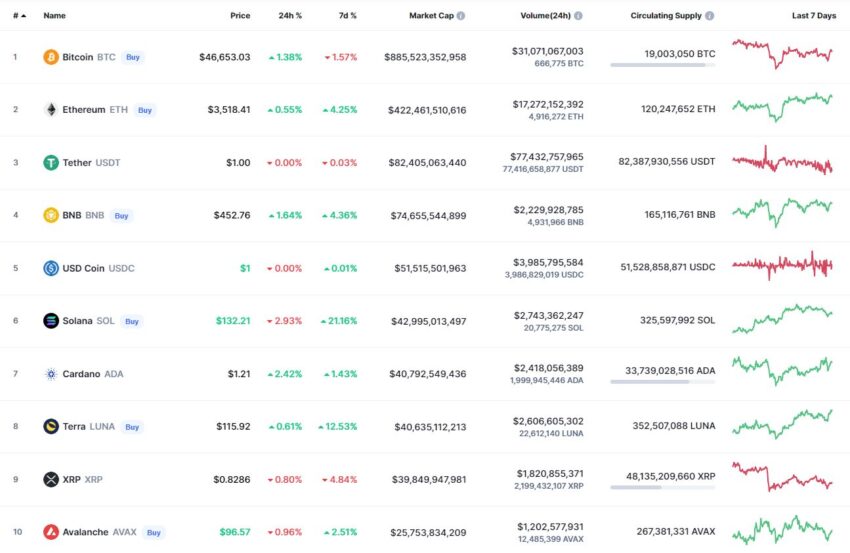This screenshot has width=850, height=553.
Task: Click the Bitcoin orange coin logo
Action: click(x=51, y=57)
